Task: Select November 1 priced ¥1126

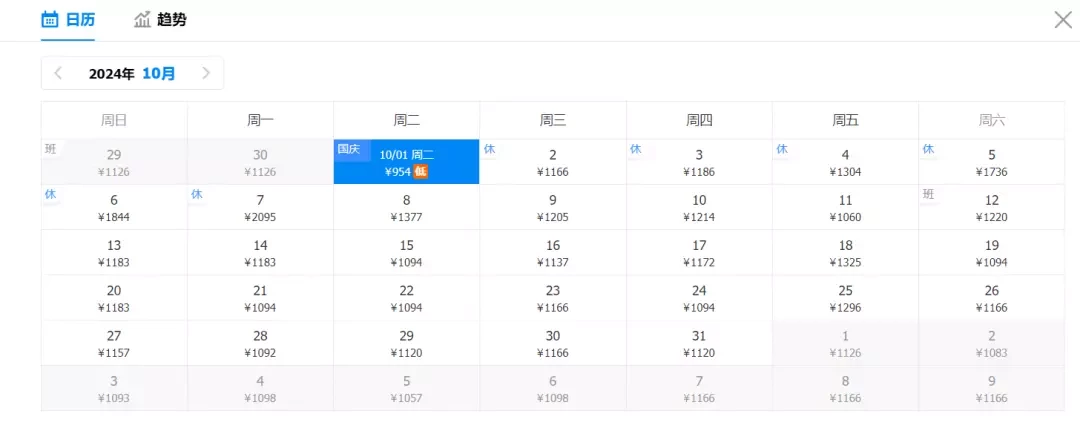Action: tap(845, 344)
